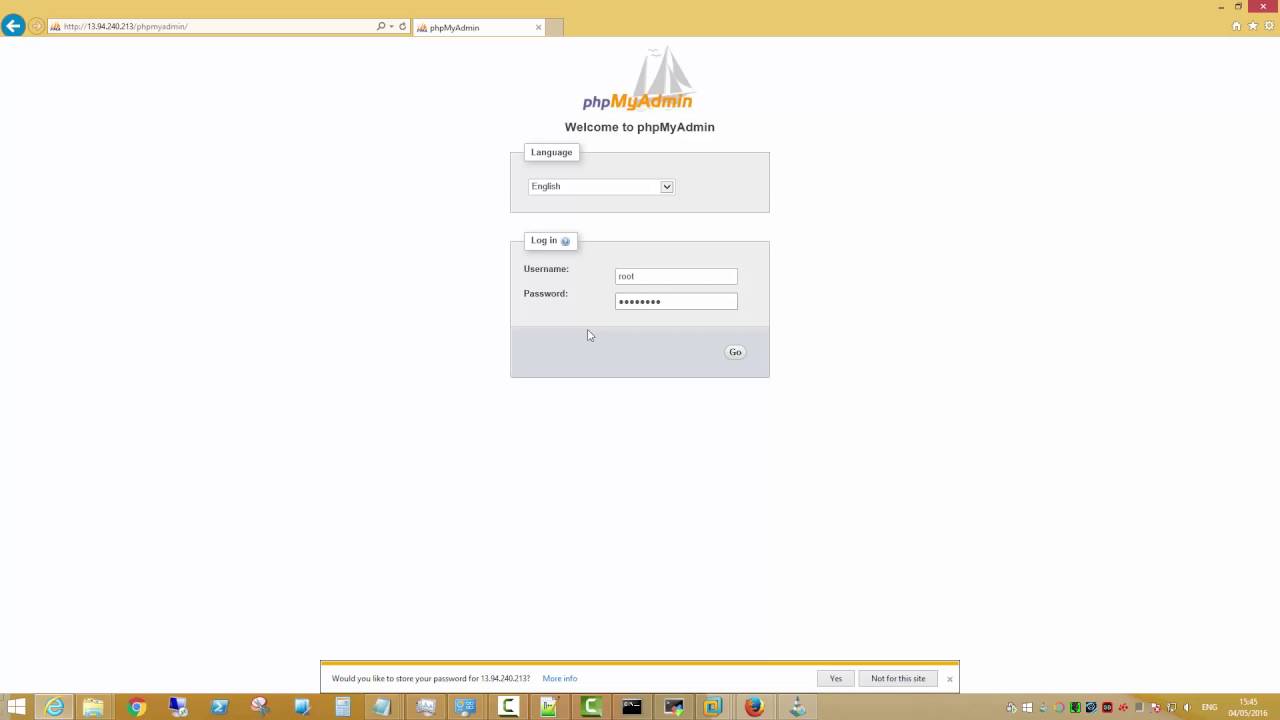Click the Welcome to phpMyAdmin heading
The width and height of the screenshot is (1280, 720).
pyautogui.click(x=640, y=127)
